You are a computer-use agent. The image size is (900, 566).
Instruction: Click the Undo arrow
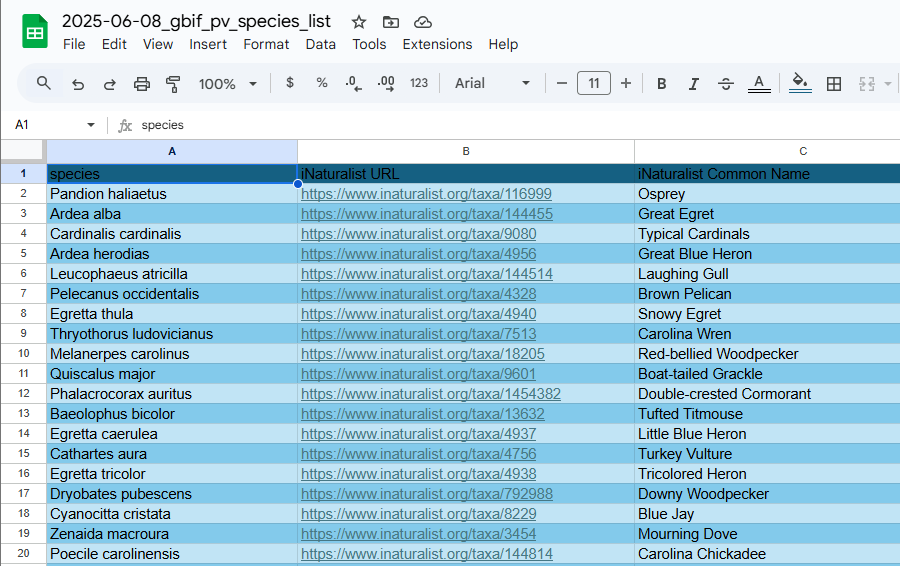click(x=77, y=84)
